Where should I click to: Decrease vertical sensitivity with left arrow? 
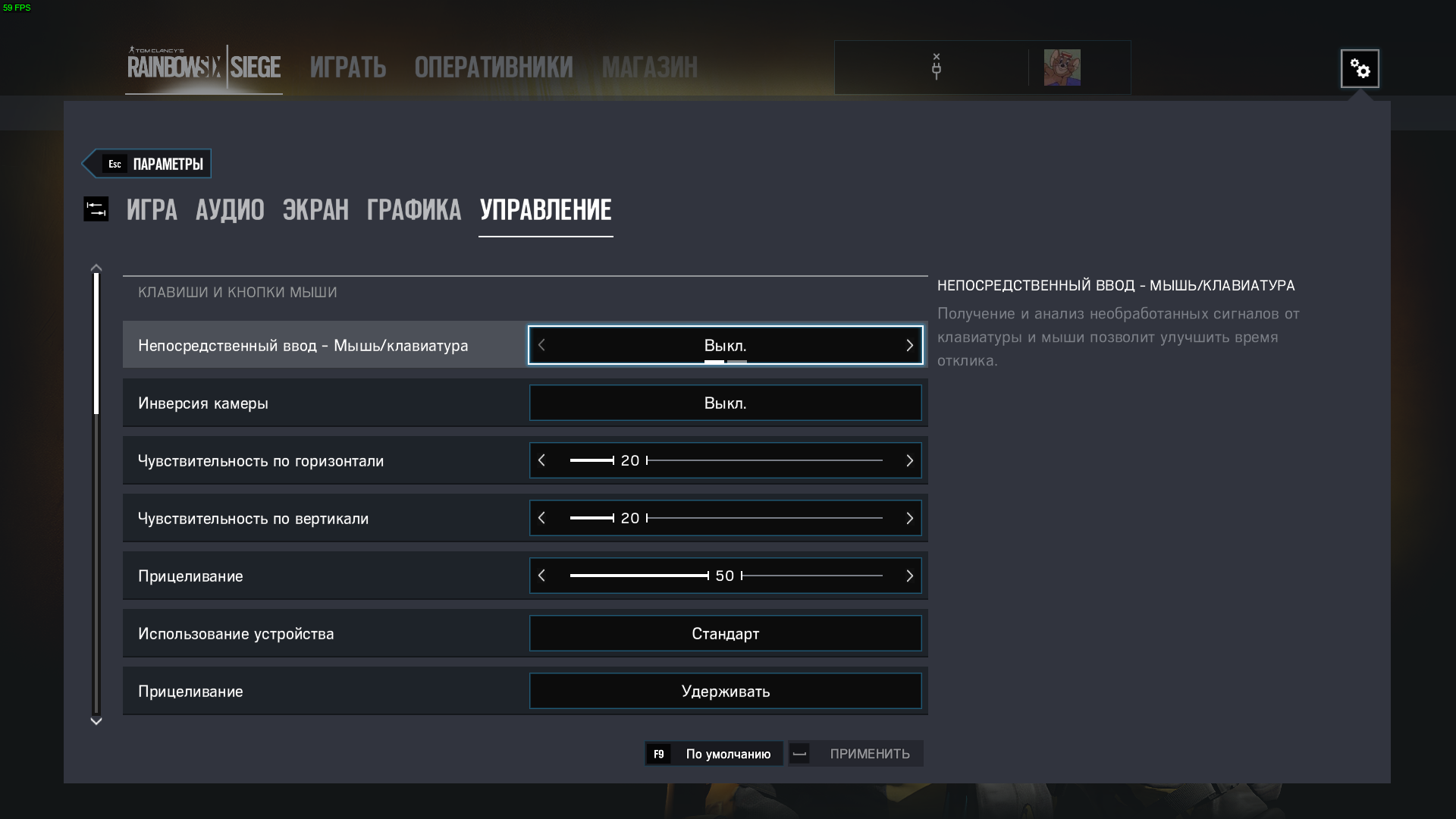[x=541, y=518]
